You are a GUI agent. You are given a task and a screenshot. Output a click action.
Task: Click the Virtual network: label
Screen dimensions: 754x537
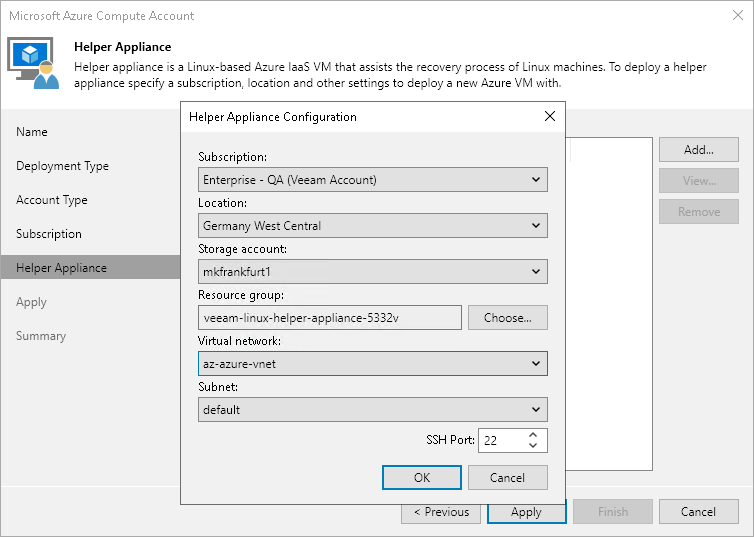click(x=239, y=341)
